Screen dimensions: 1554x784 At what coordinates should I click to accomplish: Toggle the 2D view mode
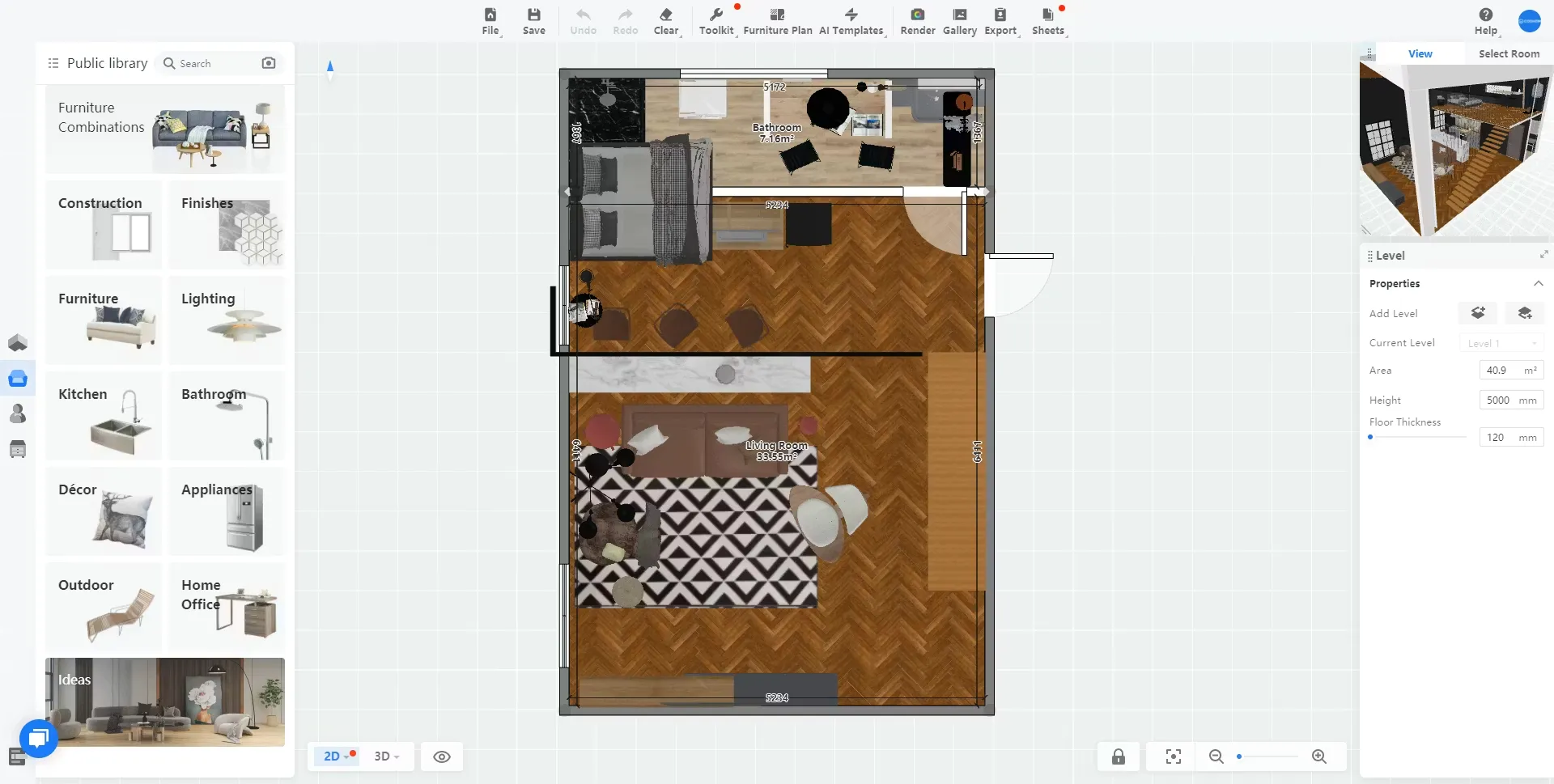tap(333, 756)
